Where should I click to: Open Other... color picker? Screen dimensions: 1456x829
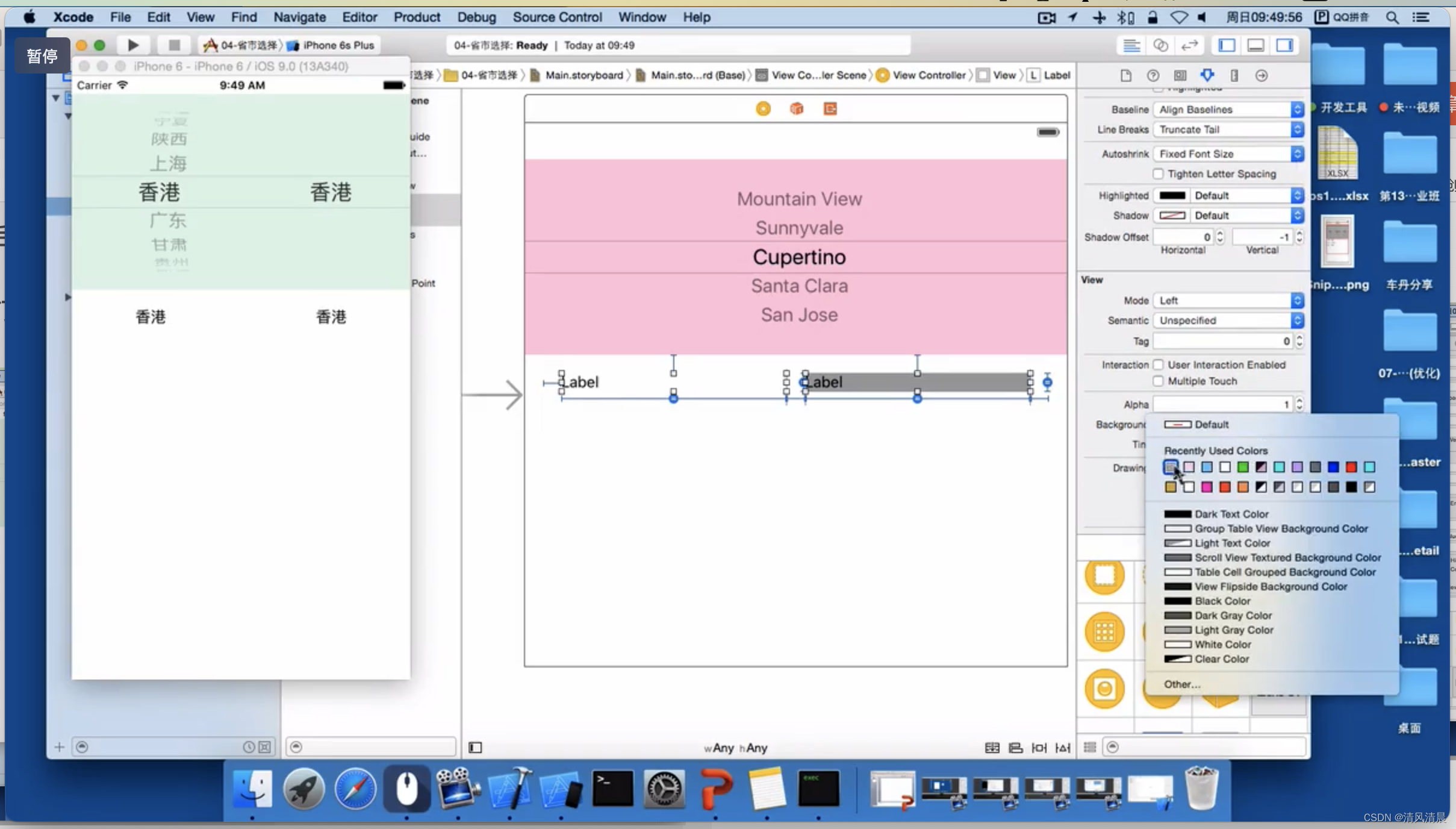click(x=1181, y=684)
